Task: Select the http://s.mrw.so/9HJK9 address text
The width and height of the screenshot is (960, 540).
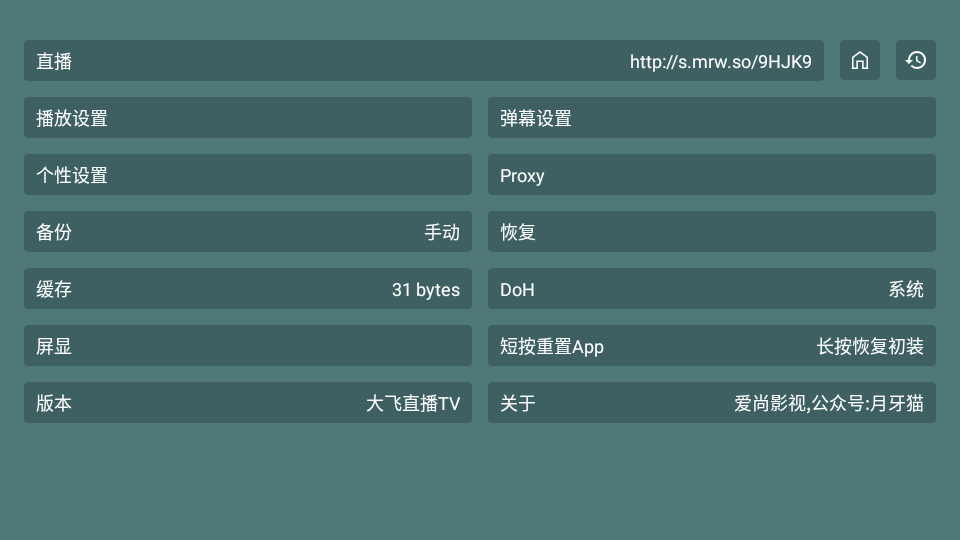Action: (721, 62)
